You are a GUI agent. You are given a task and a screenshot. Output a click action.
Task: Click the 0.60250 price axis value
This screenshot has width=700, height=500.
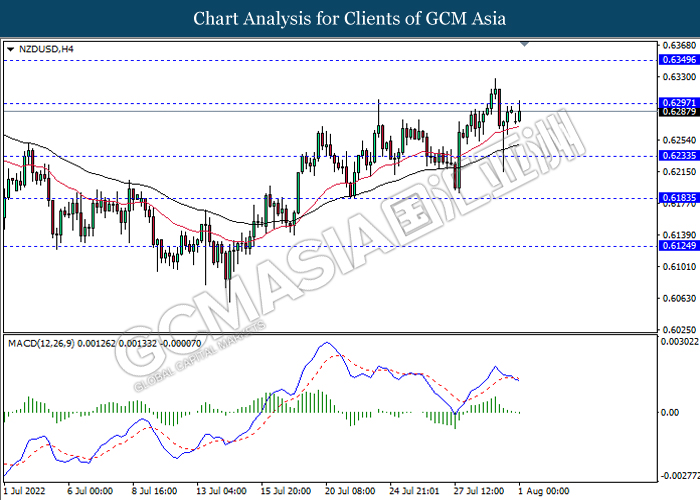[679, 330]
